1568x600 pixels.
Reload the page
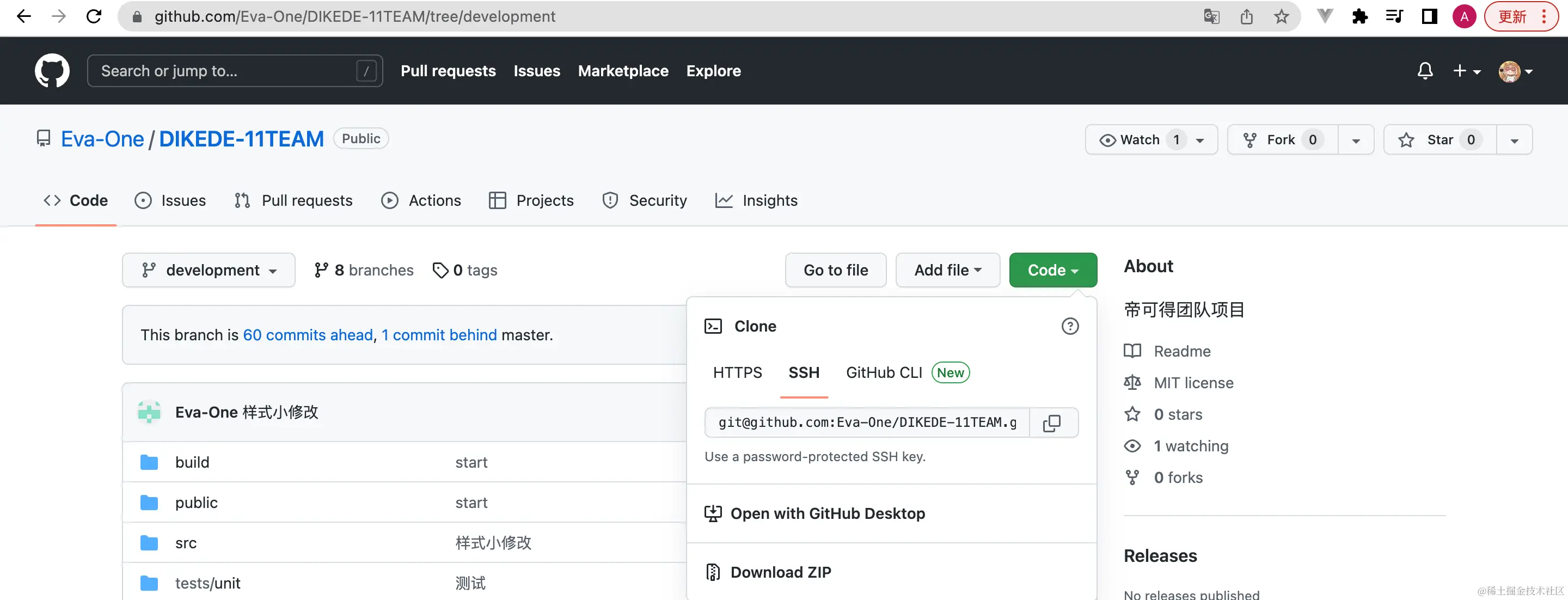click(x=94, y=16)
